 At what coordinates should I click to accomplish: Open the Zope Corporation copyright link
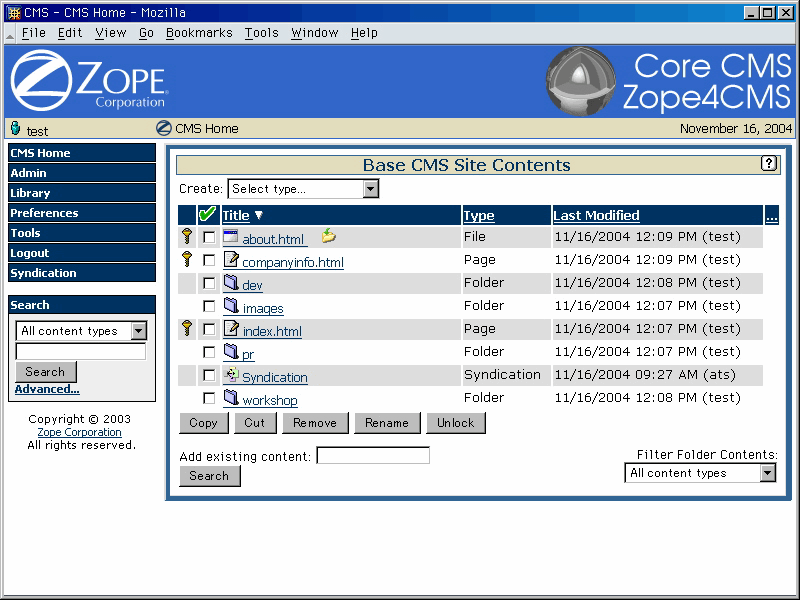80,432
